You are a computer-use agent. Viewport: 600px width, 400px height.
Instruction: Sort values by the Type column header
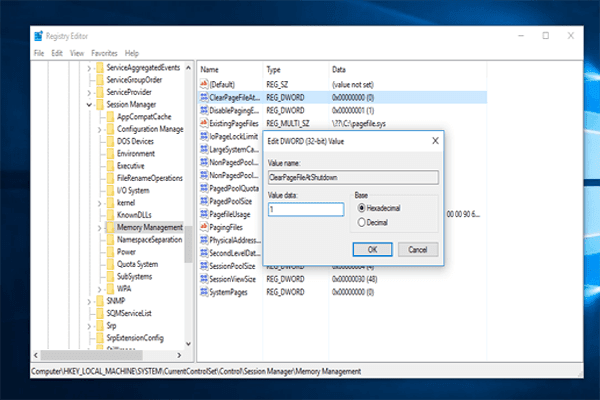coord(296,70)
